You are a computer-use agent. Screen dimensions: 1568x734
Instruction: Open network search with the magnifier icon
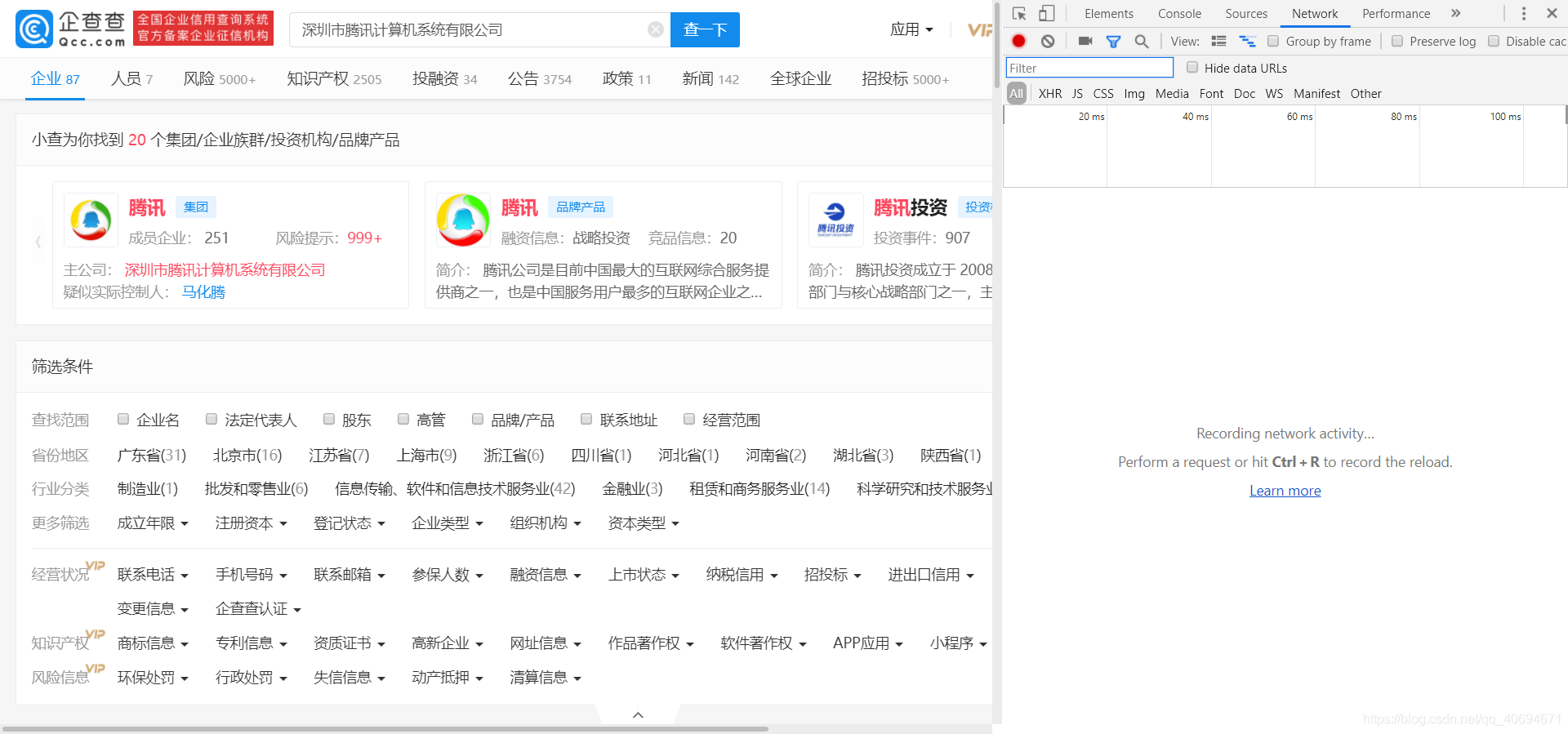[x=1142, y=41]
